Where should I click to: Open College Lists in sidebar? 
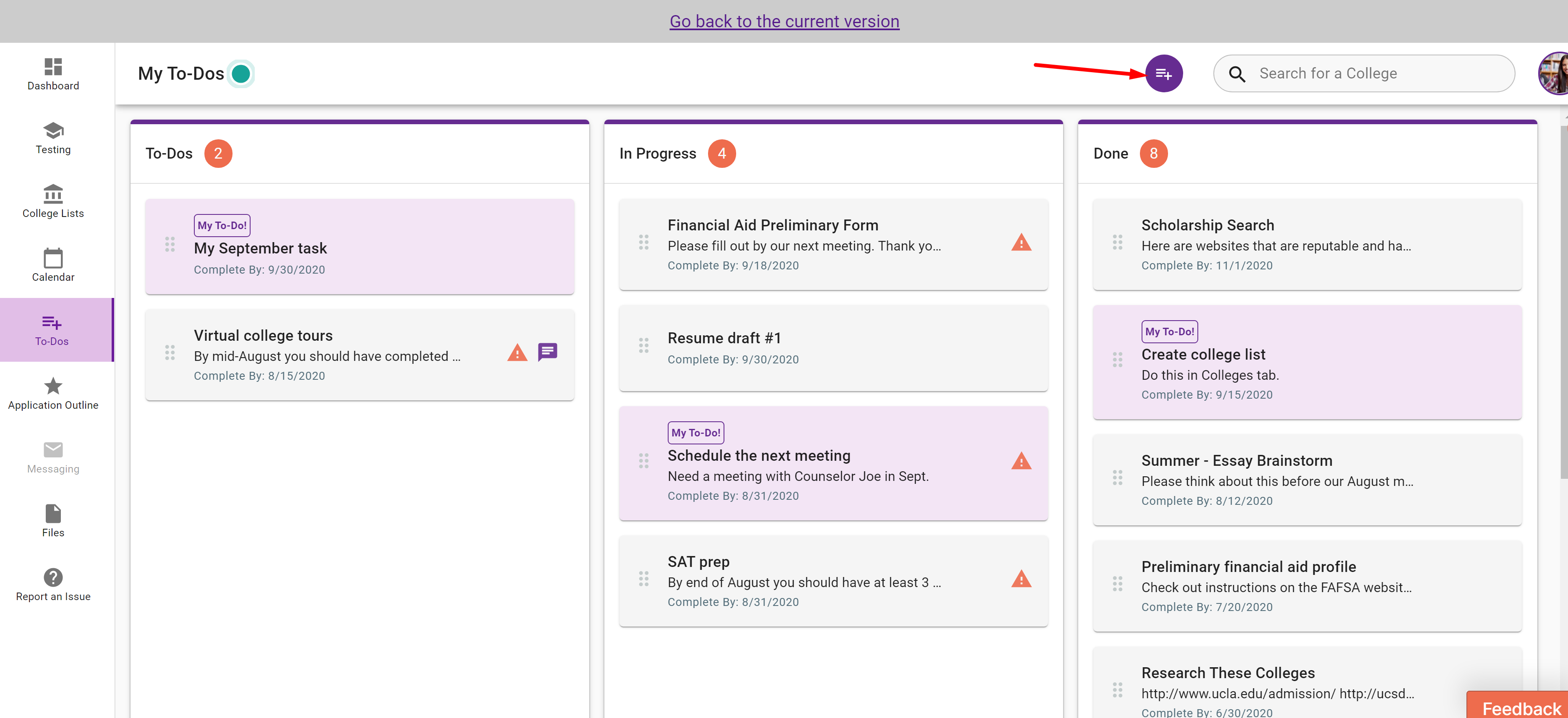[x=53, y=202]
